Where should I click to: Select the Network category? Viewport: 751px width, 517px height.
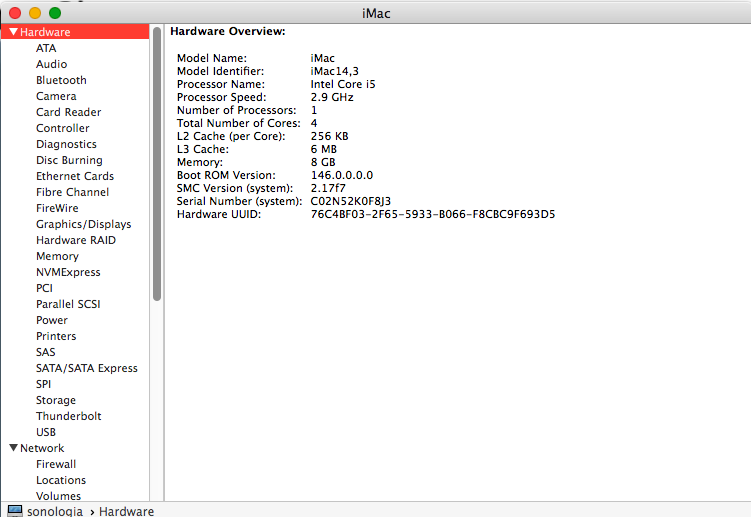pos(42,448)
